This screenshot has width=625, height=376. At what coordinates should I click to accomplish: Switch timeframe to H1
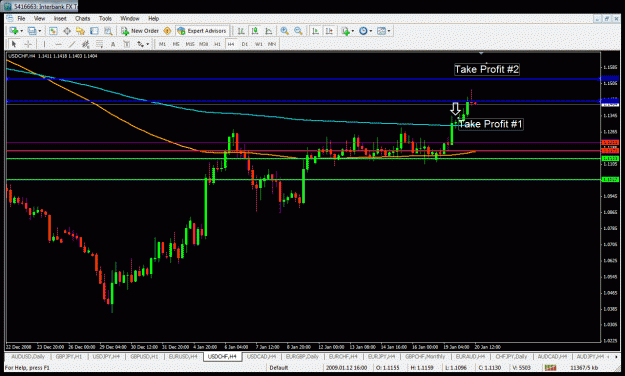[x=217, y=44]
